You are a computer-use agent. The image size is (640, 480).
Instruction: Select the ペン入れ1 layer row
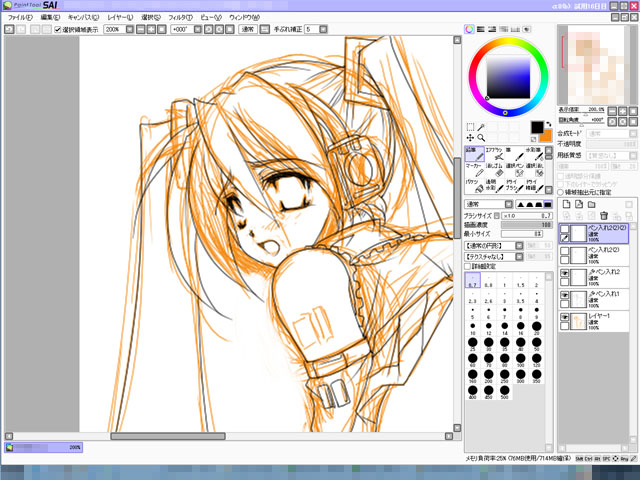(593, 300)
